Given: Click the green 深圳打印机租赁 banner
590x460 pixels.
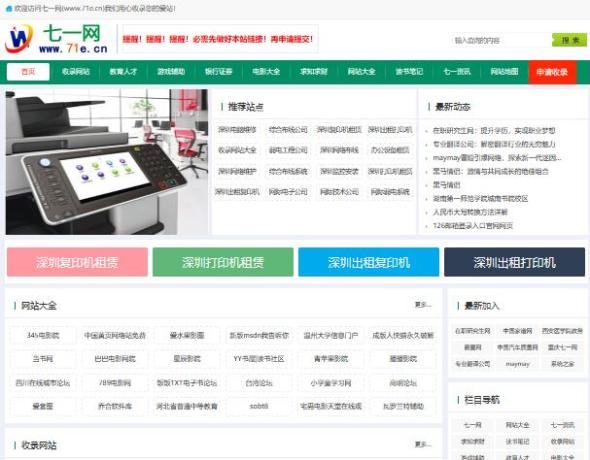Looking at the screenshot, I should (223, 262).
